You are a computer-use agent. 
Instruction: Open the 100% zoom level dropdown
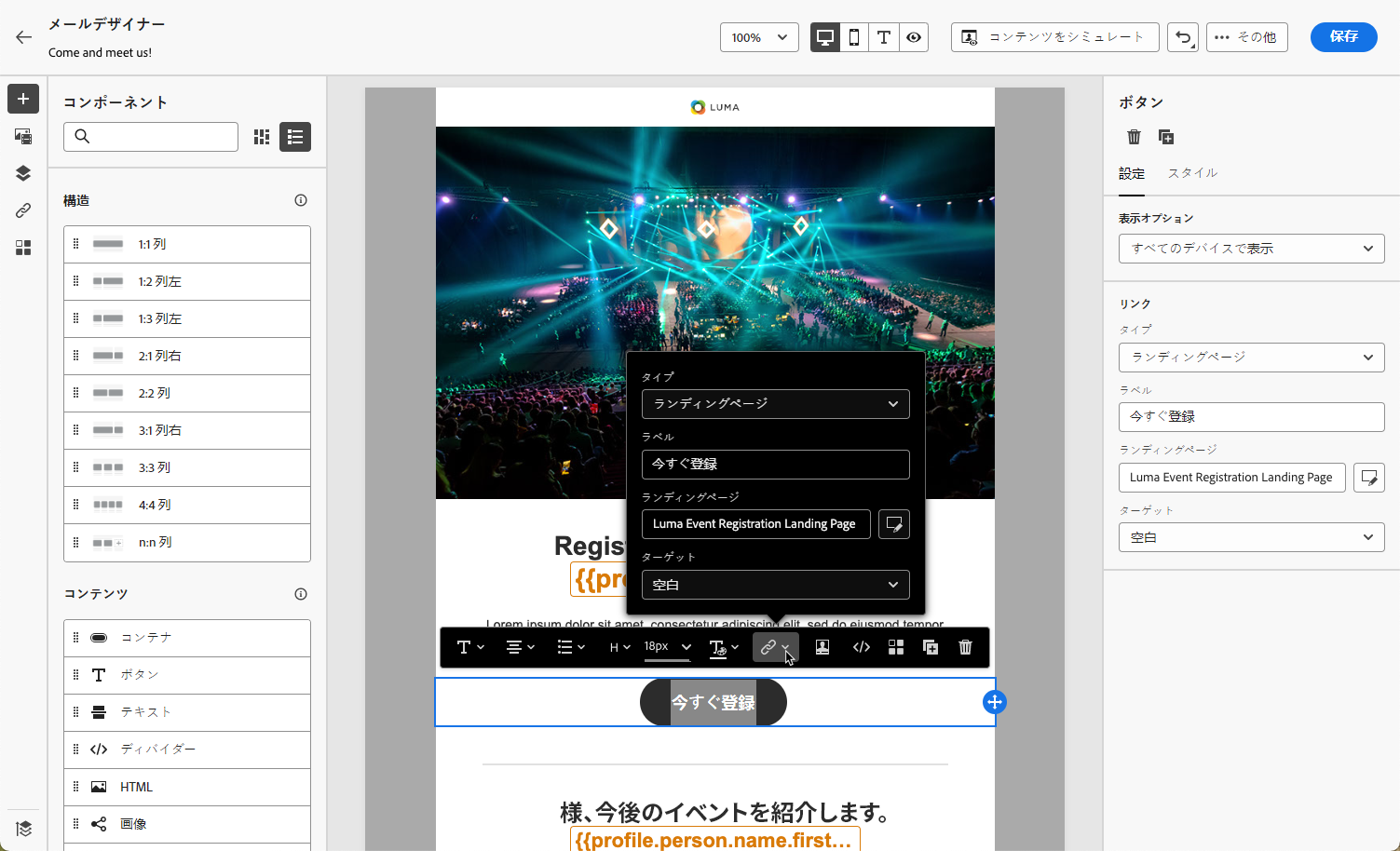click(x=759, y=37)
